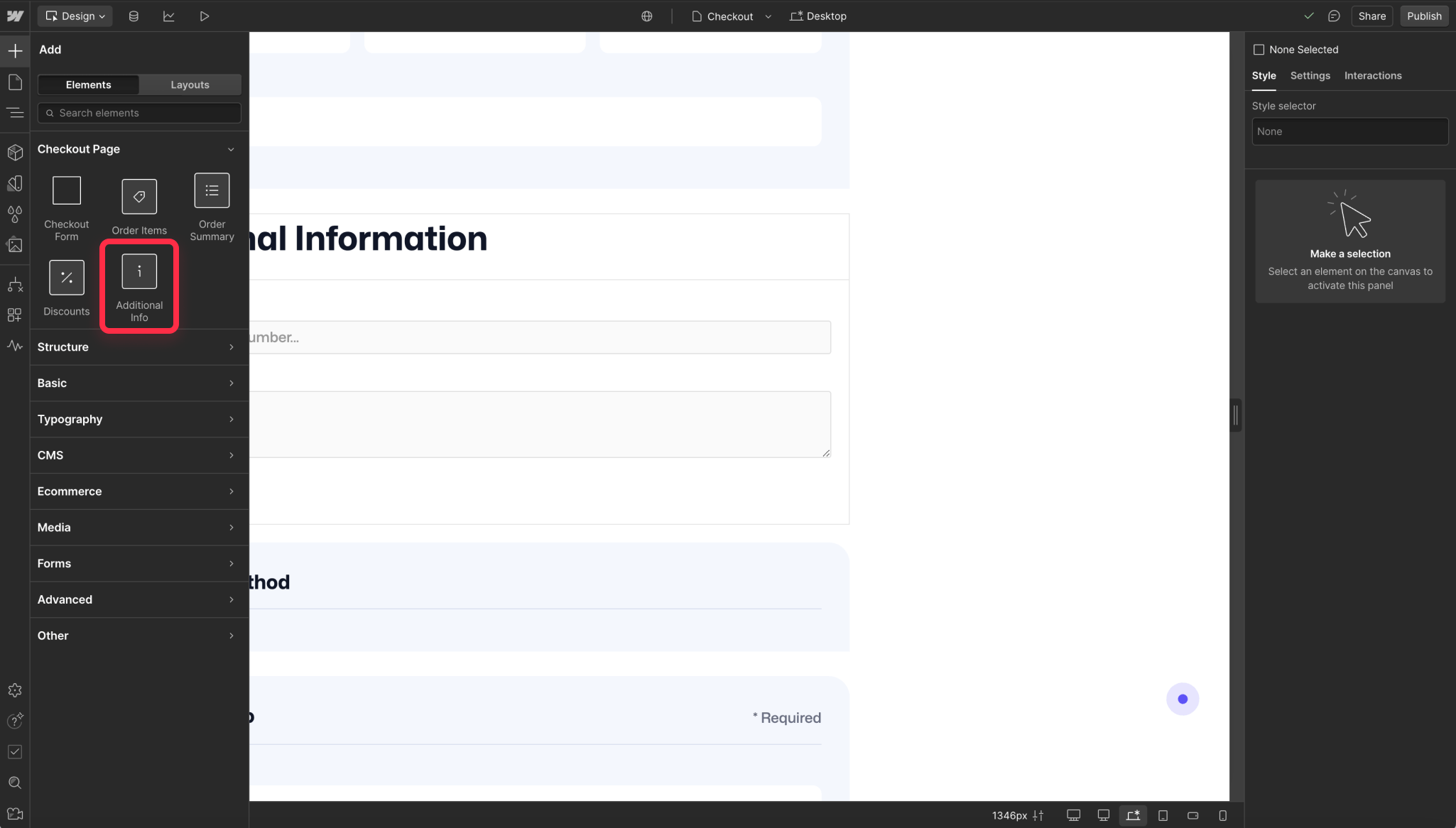This screenshot has height=828, width=1456.
Task: Open the site settings gear icon
Action: [x=15, y=690]
